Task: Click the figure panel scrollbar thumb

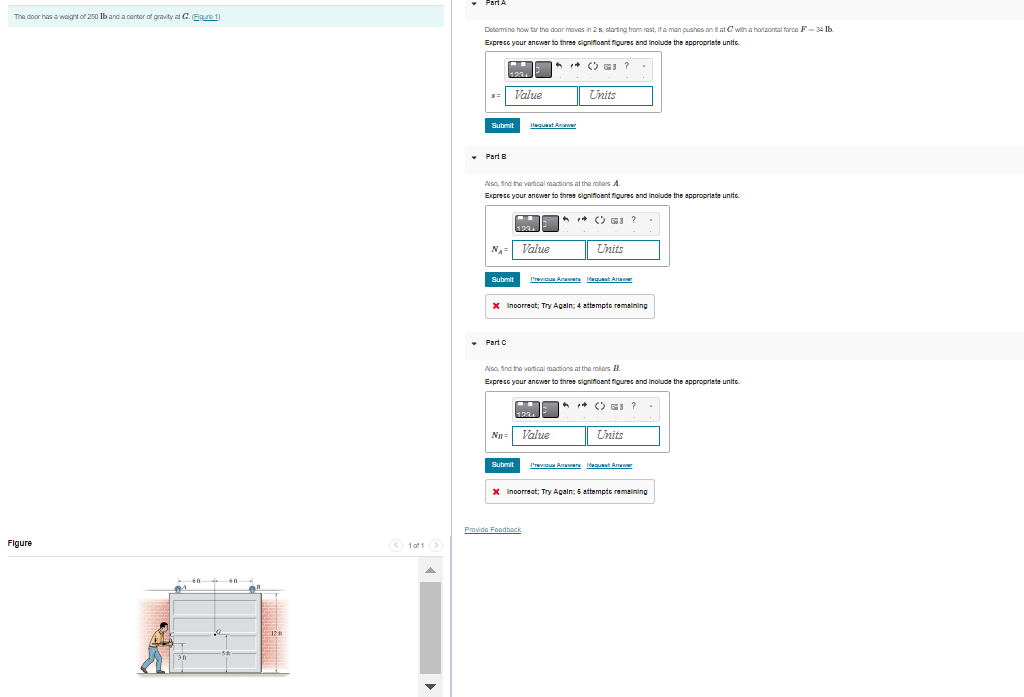Action: coord(430,628)
